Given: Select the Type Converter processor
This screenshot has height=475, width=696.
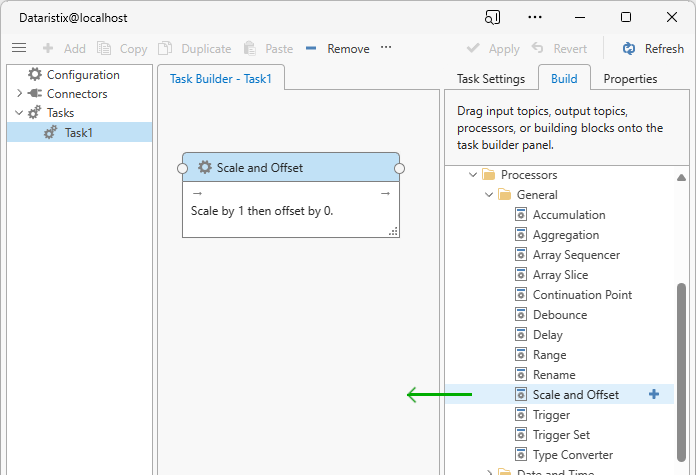Looking at the screenshot, I should point(574,455).
